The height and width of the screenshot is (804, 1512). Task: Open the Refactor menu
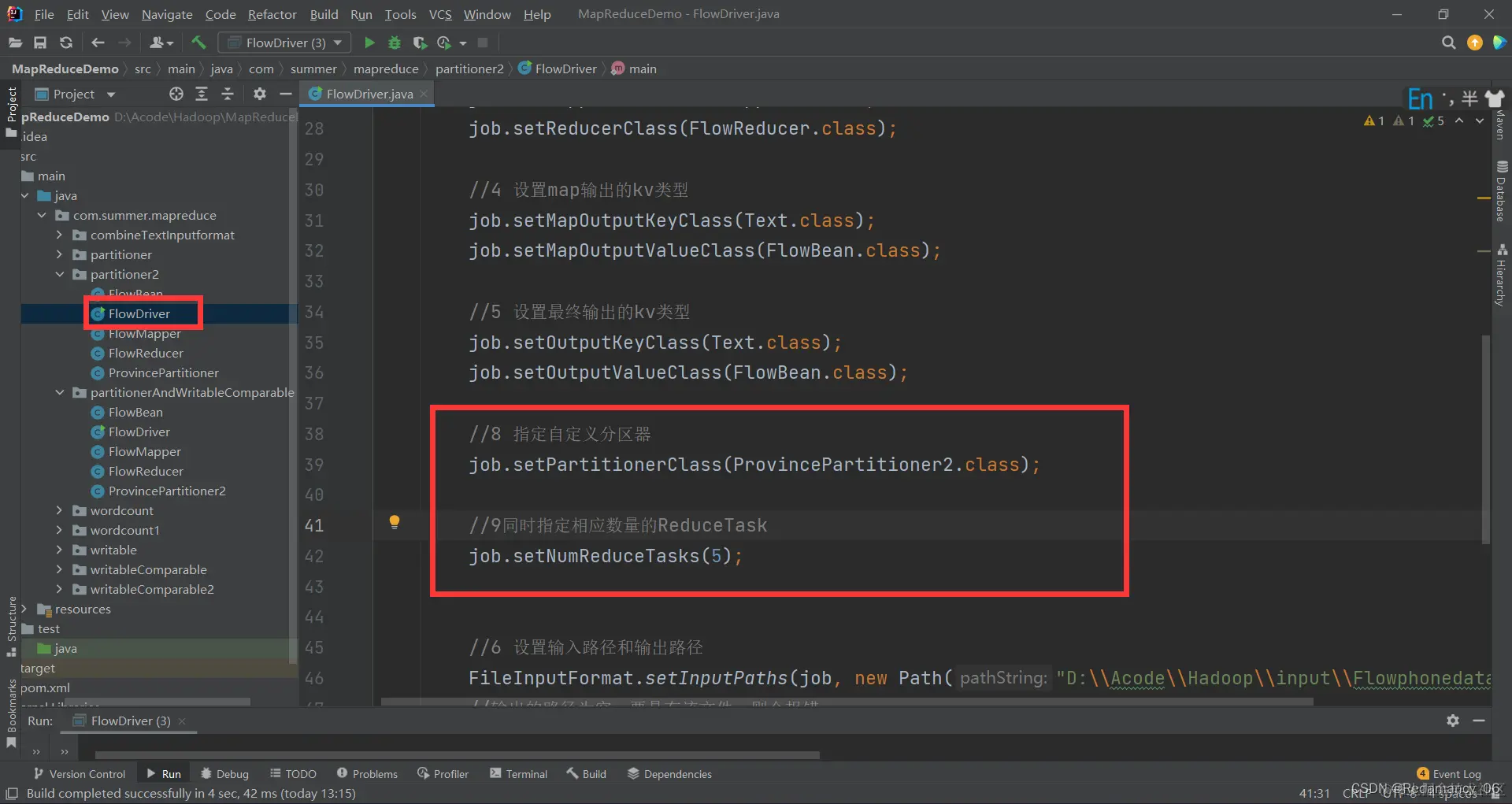[x=272, y=14]
